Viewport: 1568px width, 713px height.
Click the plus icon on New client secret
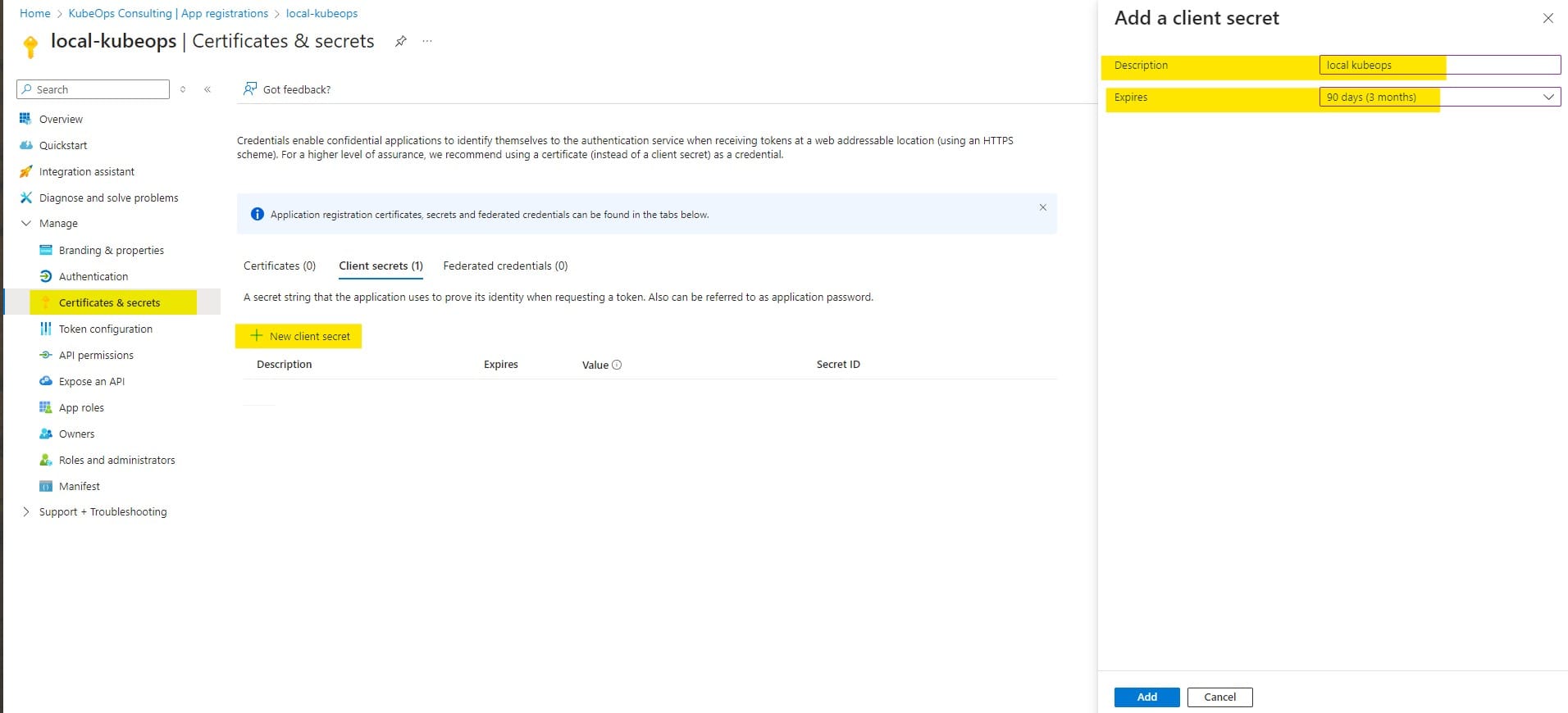[256, 335]
